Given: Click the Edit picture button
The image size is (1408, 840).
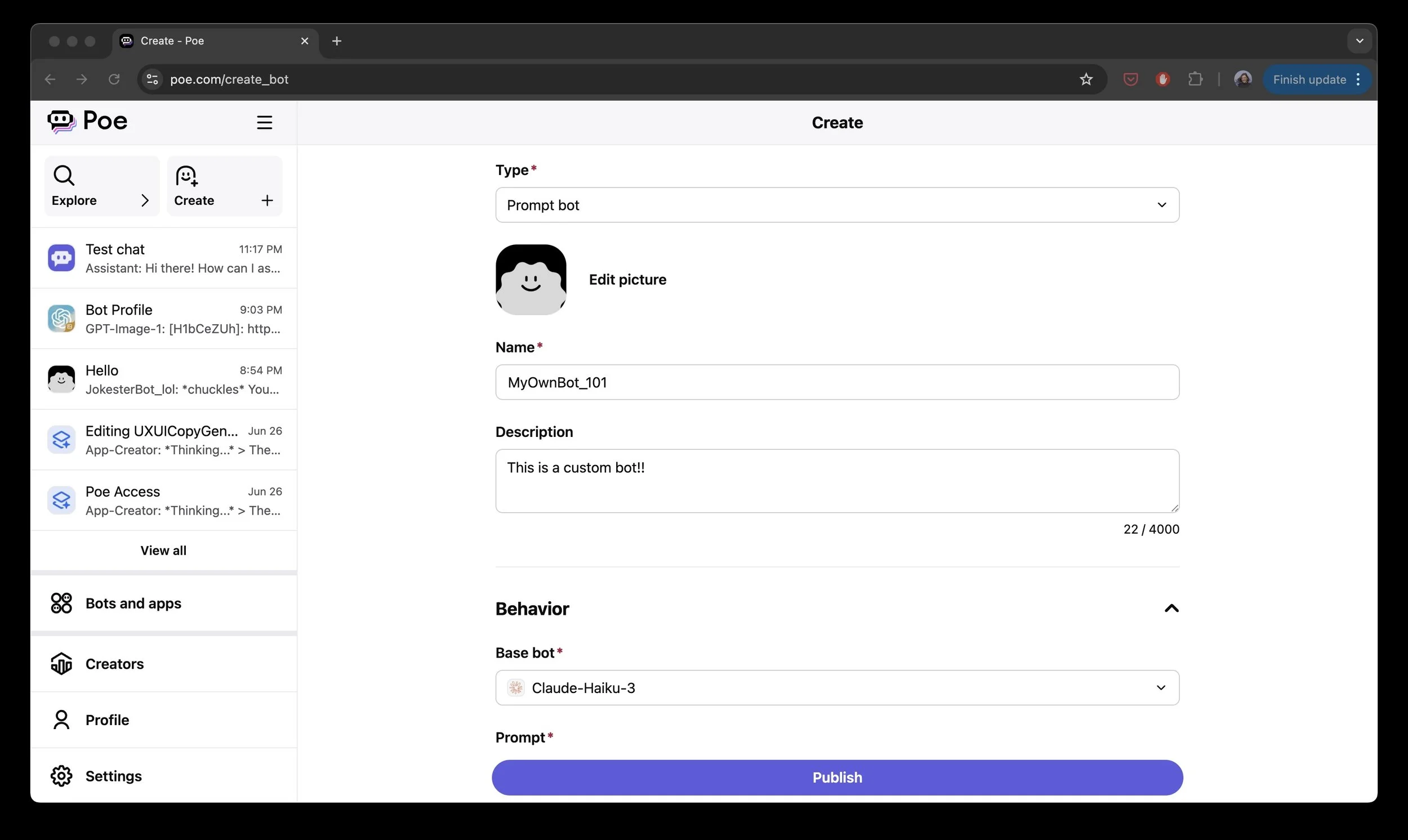Looking at the screenshot, I should (x=627, y=280).
